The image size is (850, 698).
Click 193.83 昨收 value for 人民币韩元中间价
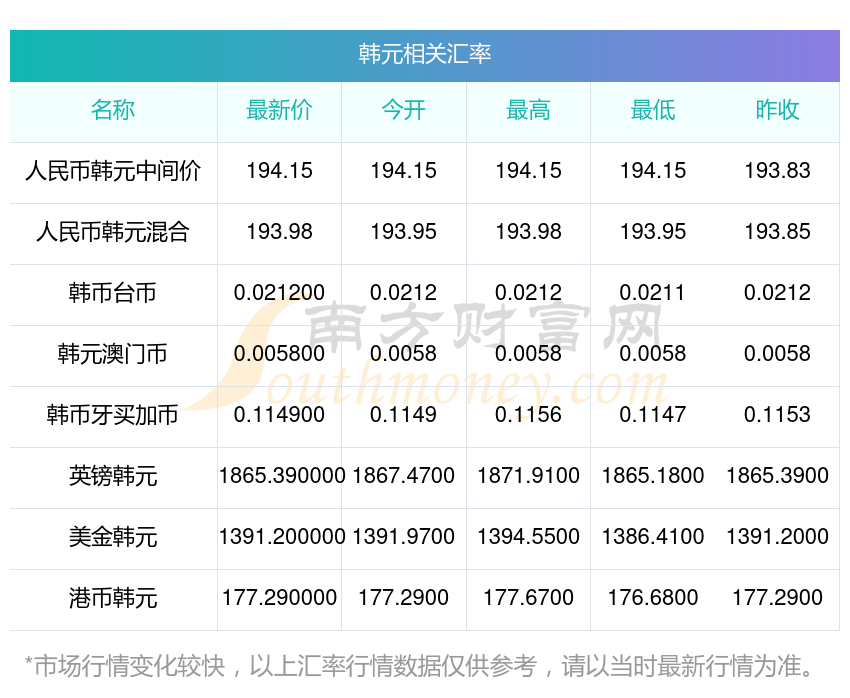777,171
